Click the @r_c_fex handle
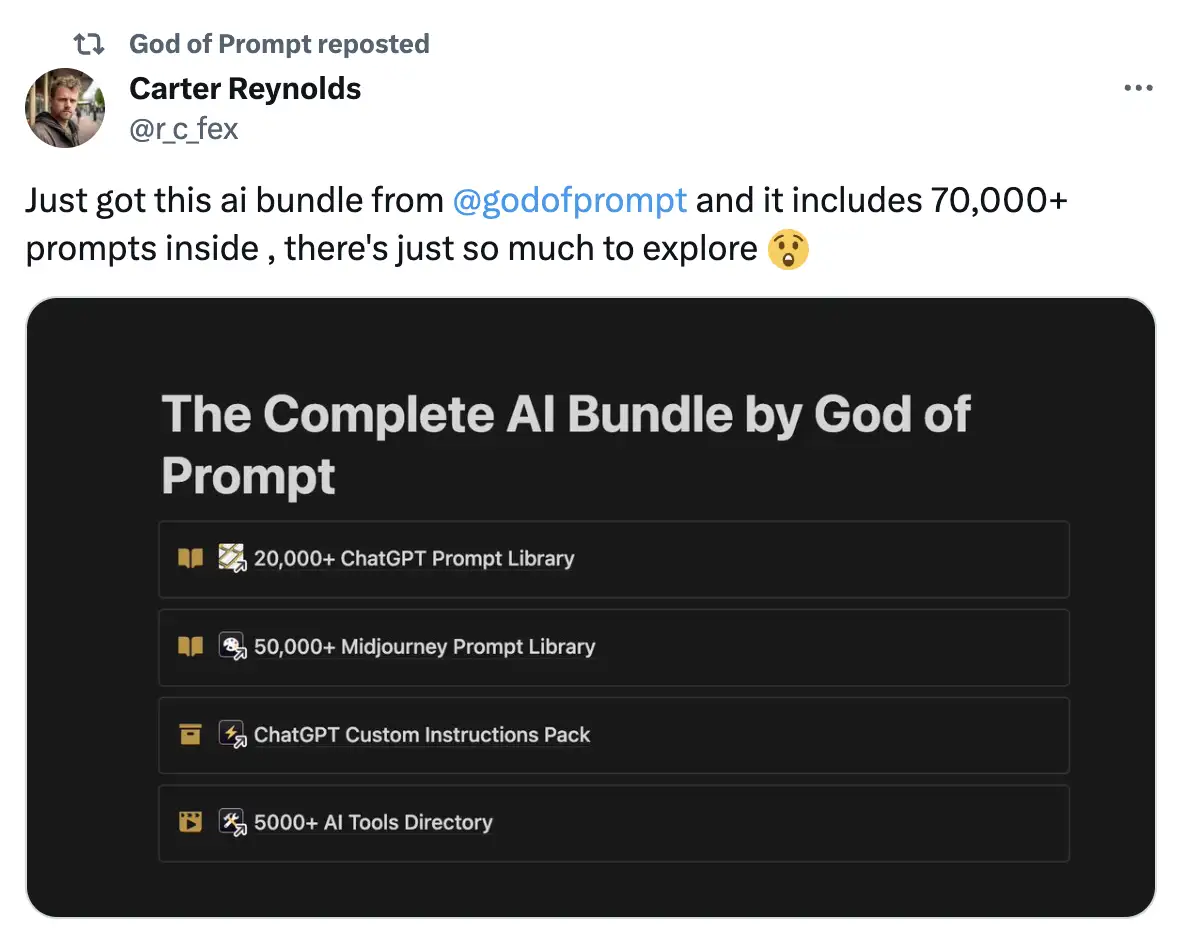1186x946 pixels. tap(182, 128)
